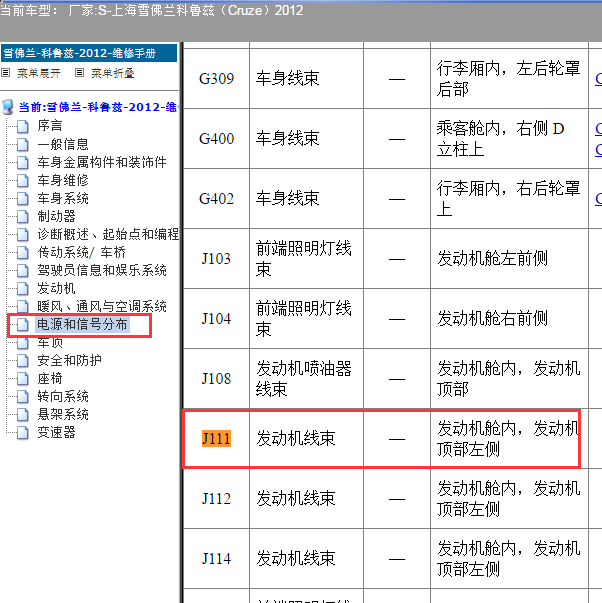Open the 一般信息 section
The width and height of the screenshot is (602, 603).
click(x=63, y=144)
